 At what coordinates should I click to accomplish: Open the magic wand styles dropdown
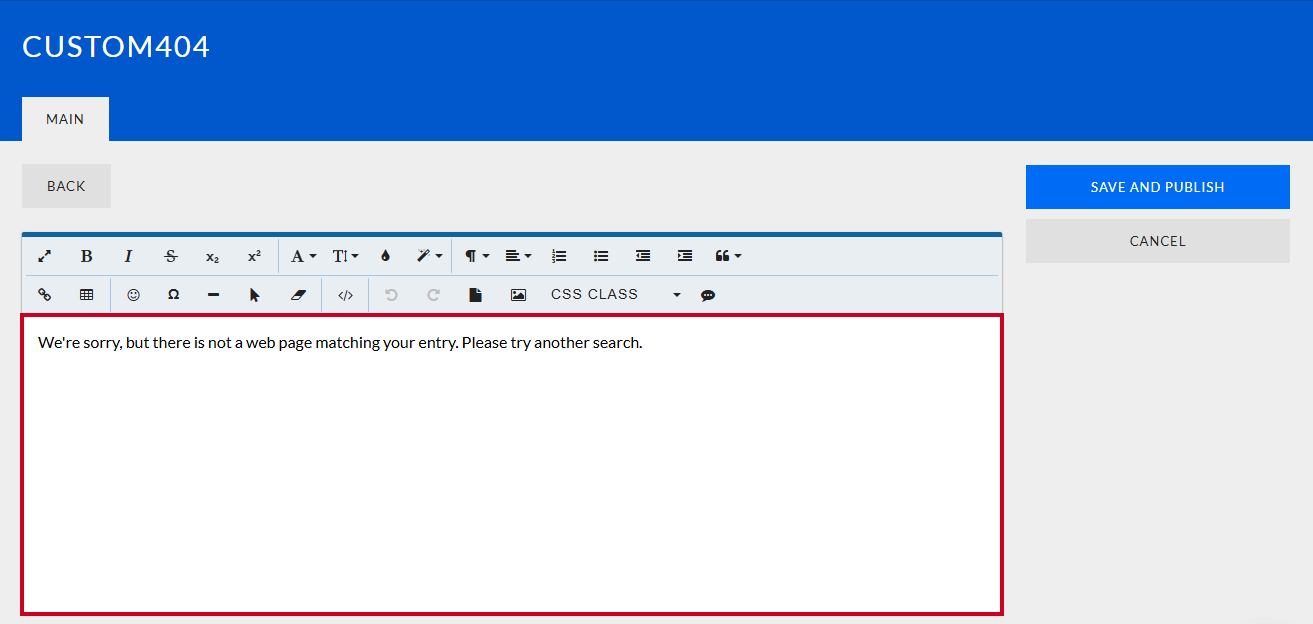429,256
